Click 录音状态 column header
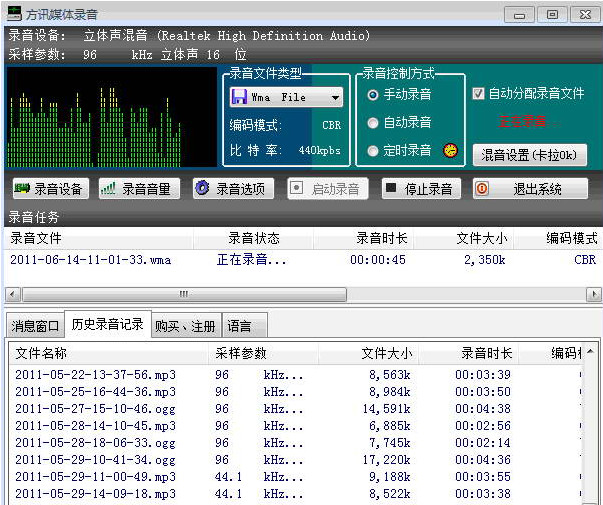 click(x=253, y=238)
